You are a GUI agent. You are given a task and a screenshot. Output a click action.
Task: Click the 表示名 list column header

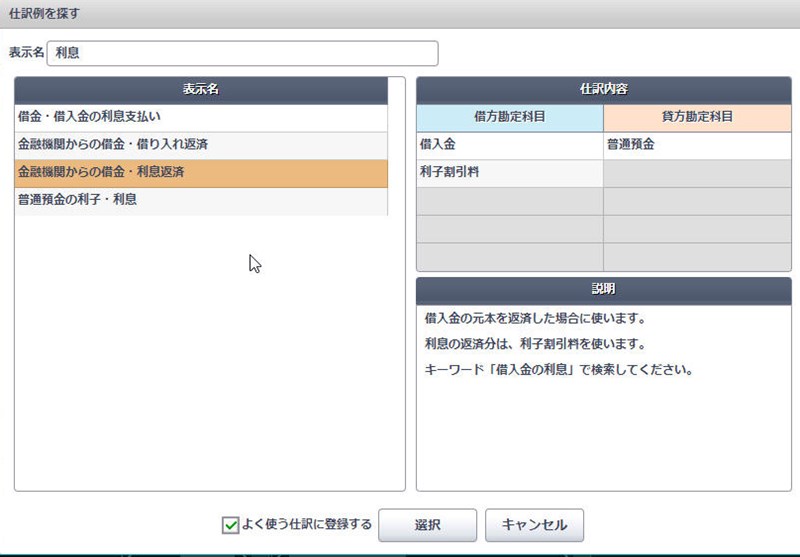201,90
